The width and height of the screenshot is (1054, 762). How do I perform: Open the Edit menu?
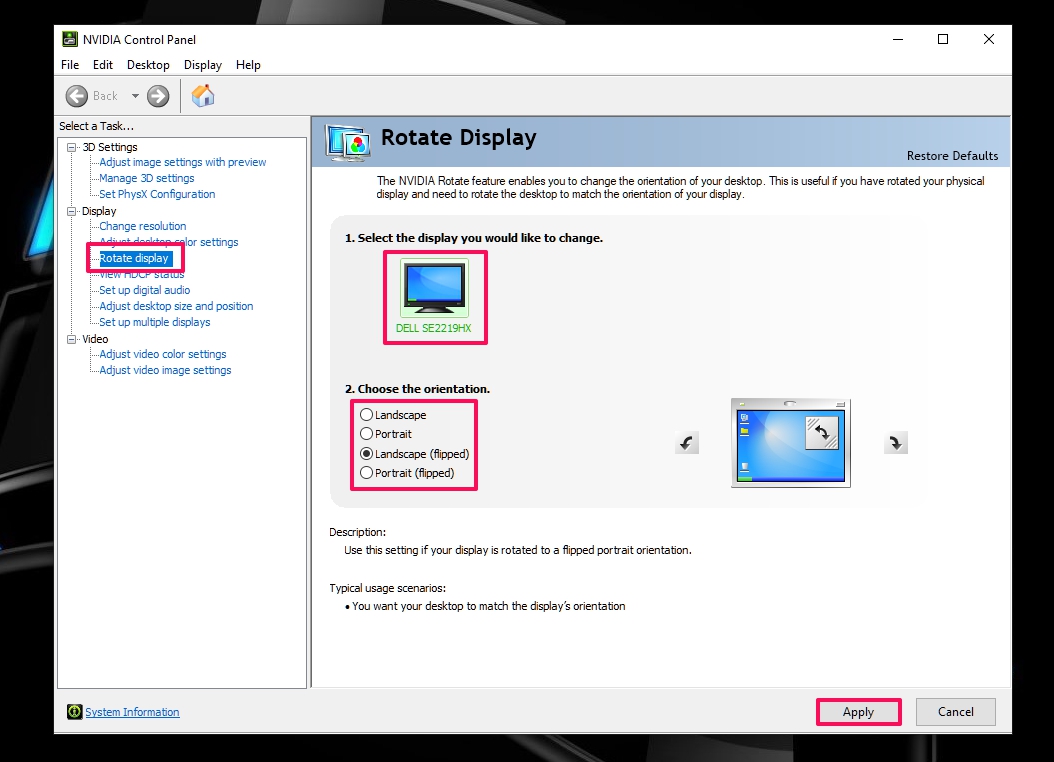click(x=103, y=65)
